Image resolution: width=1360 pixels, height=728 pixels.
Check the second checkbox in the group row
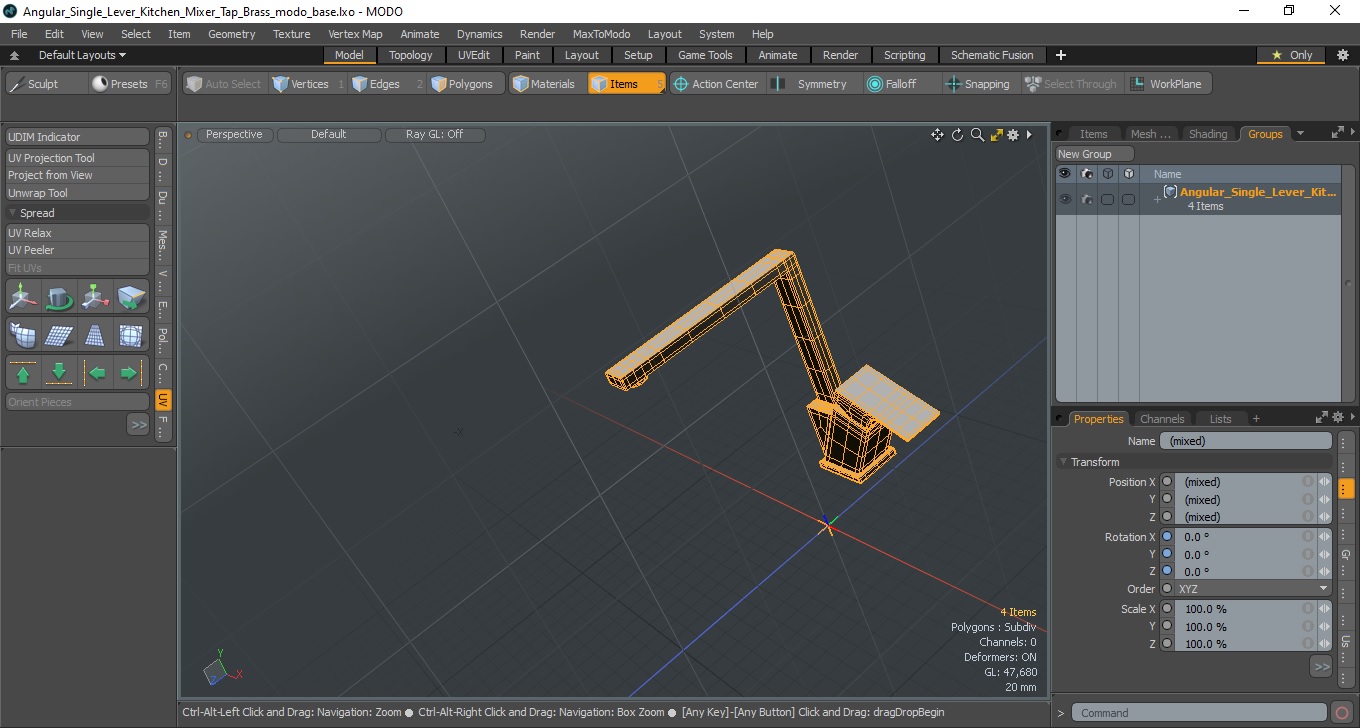[x=1128, y=199]
